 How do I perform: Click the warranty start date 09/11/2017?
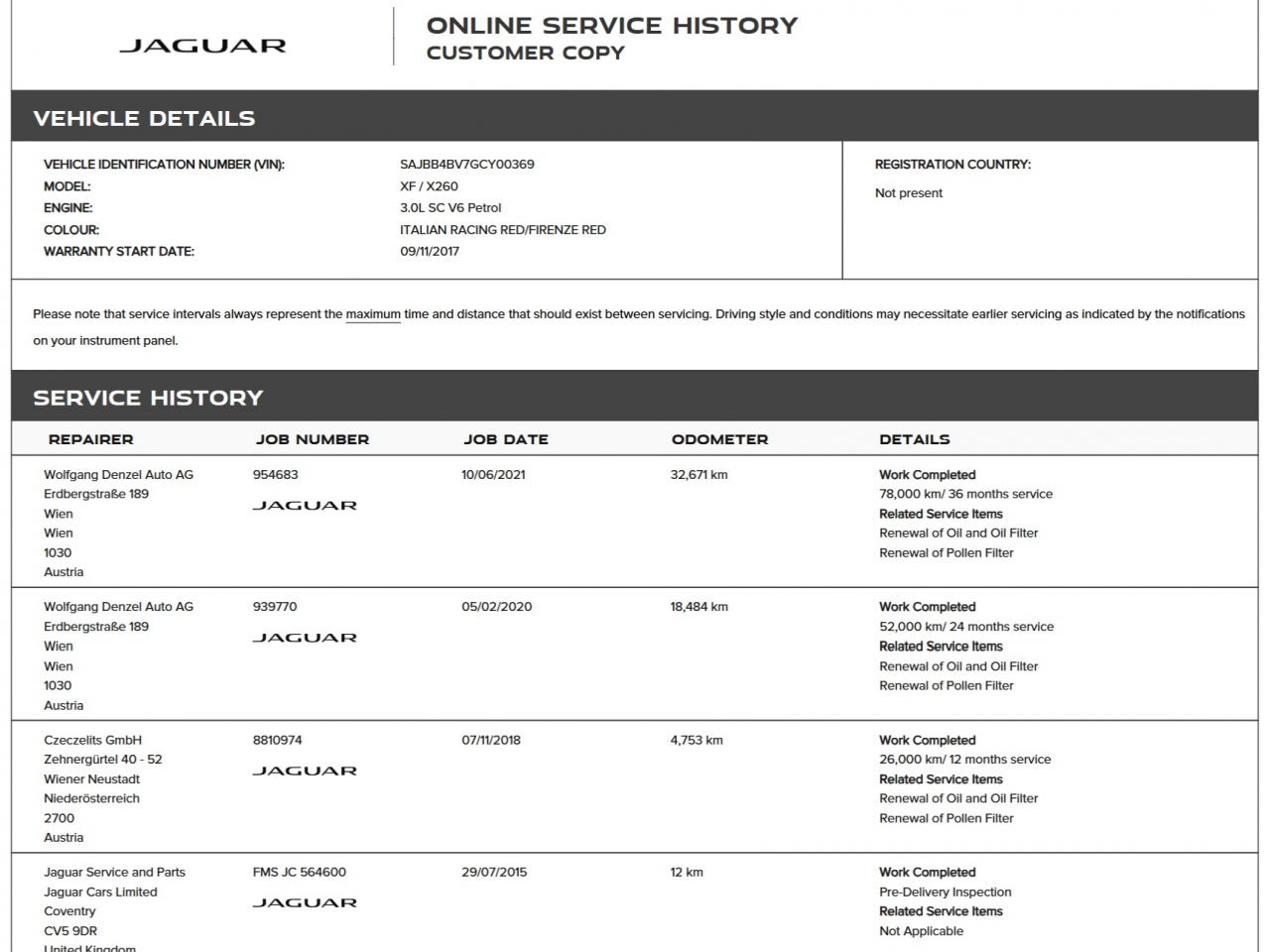click(x=430, y=252)
